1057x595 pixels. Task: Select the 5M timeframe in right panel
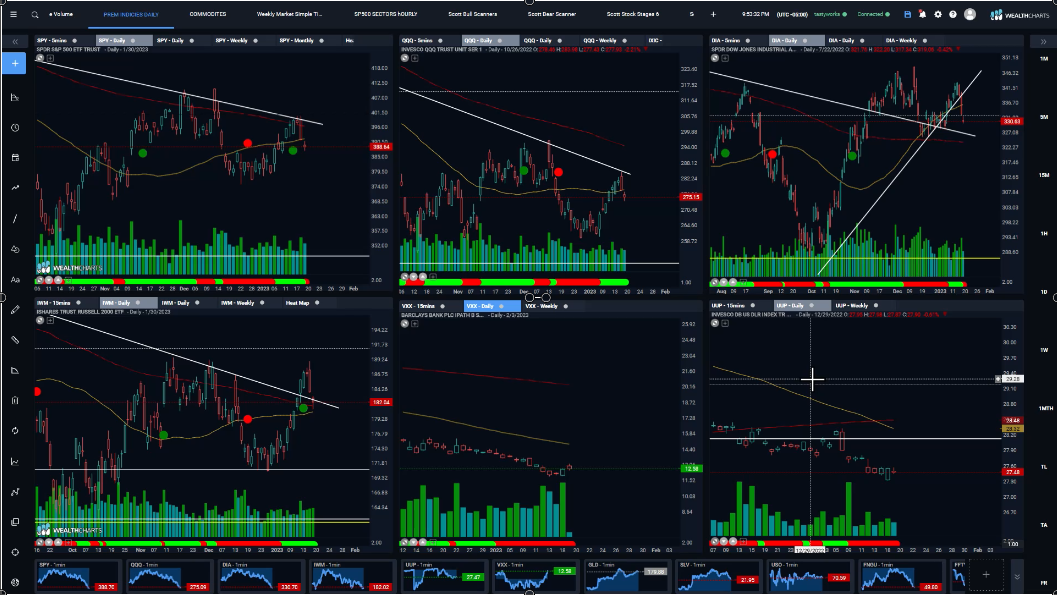click(x=1044, y=117)
